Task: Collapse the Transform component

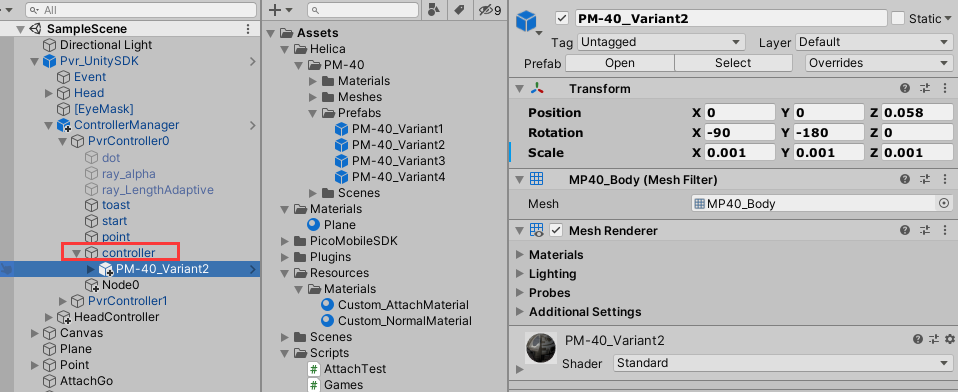Action: click(519, 88)
